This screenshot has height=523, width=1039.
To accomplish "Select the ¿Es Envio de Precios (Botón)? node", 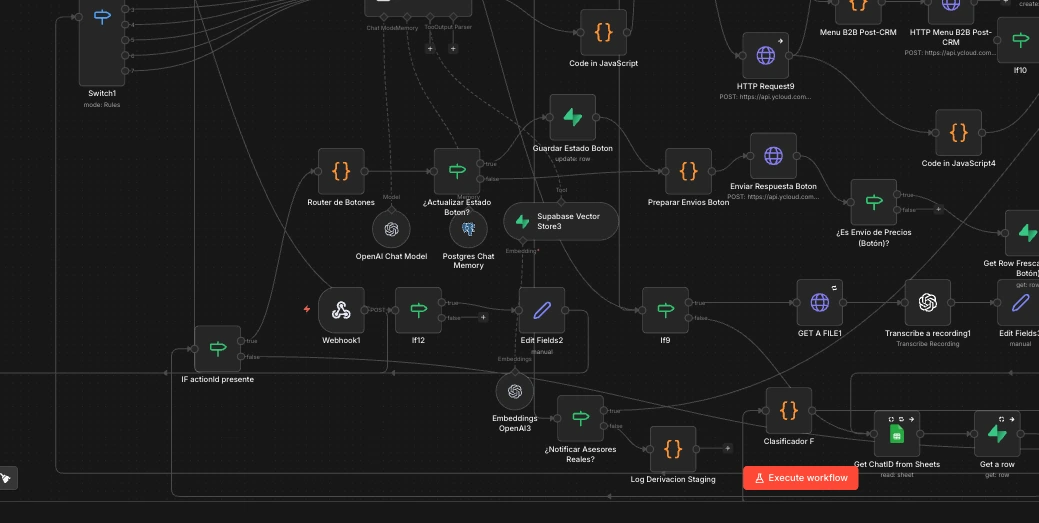I will (873, 202).
